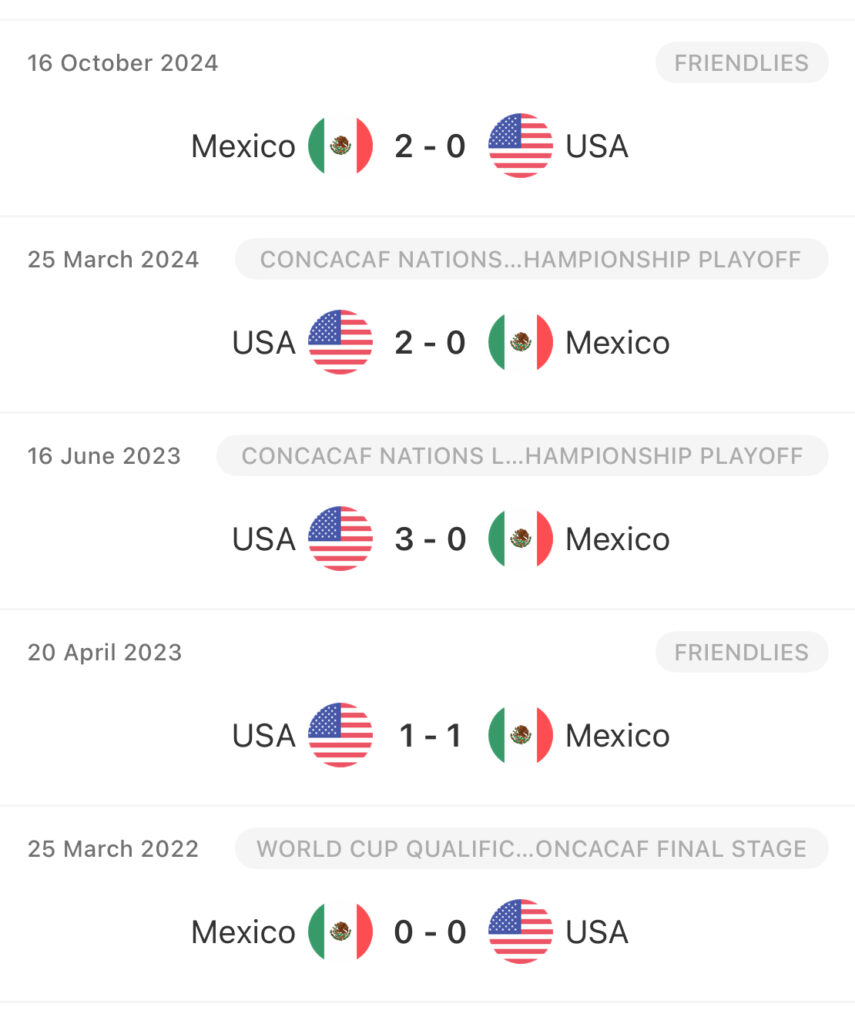Select the 3 - 0 score of USA vs Mexico
This screenshot has height=1024, width=855.
click(x=430, y=539)
